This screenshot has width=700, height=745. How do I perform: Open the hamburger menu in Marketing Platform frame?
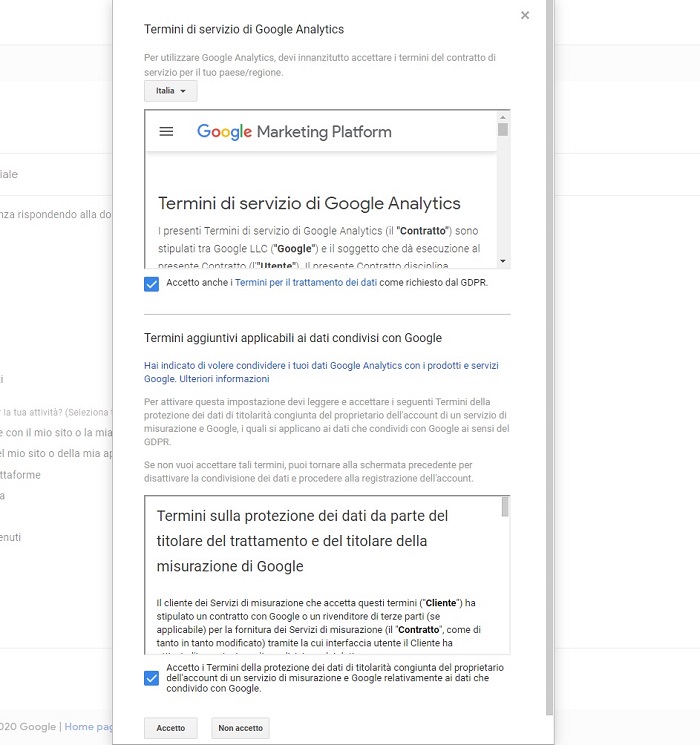166,132
